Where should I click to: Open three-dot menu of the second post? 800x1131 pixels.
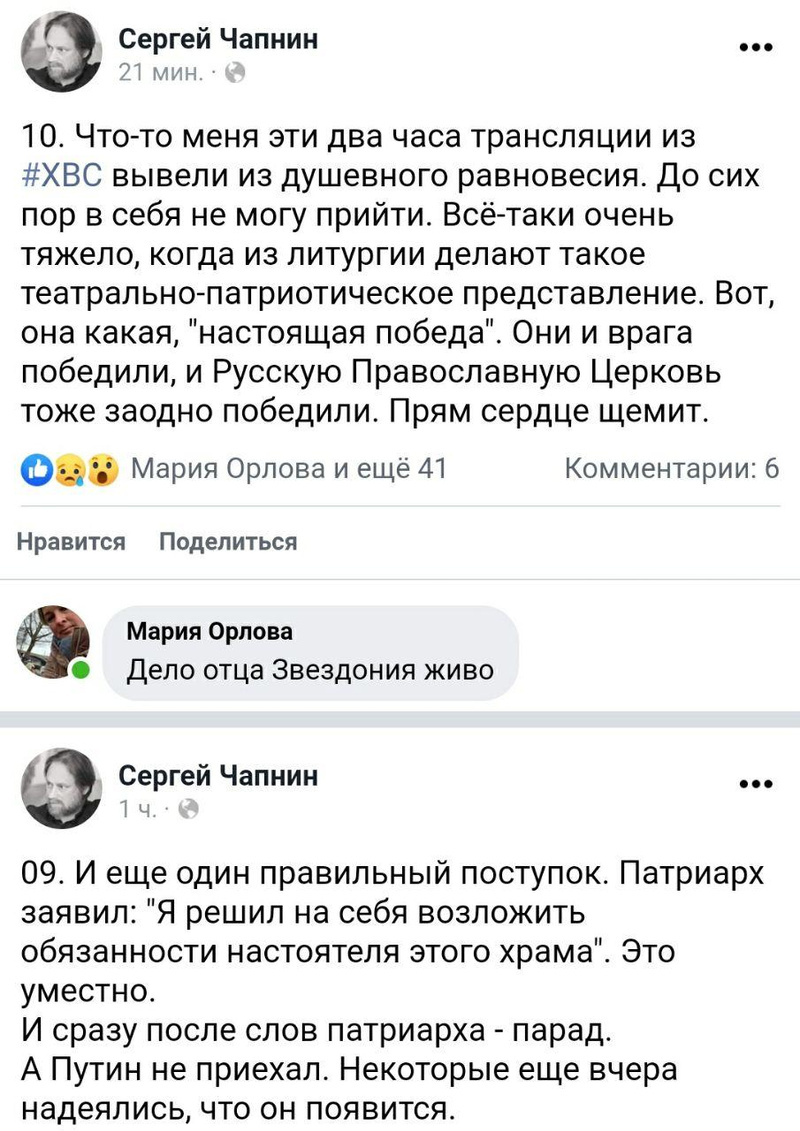click(x=755, y=784)
